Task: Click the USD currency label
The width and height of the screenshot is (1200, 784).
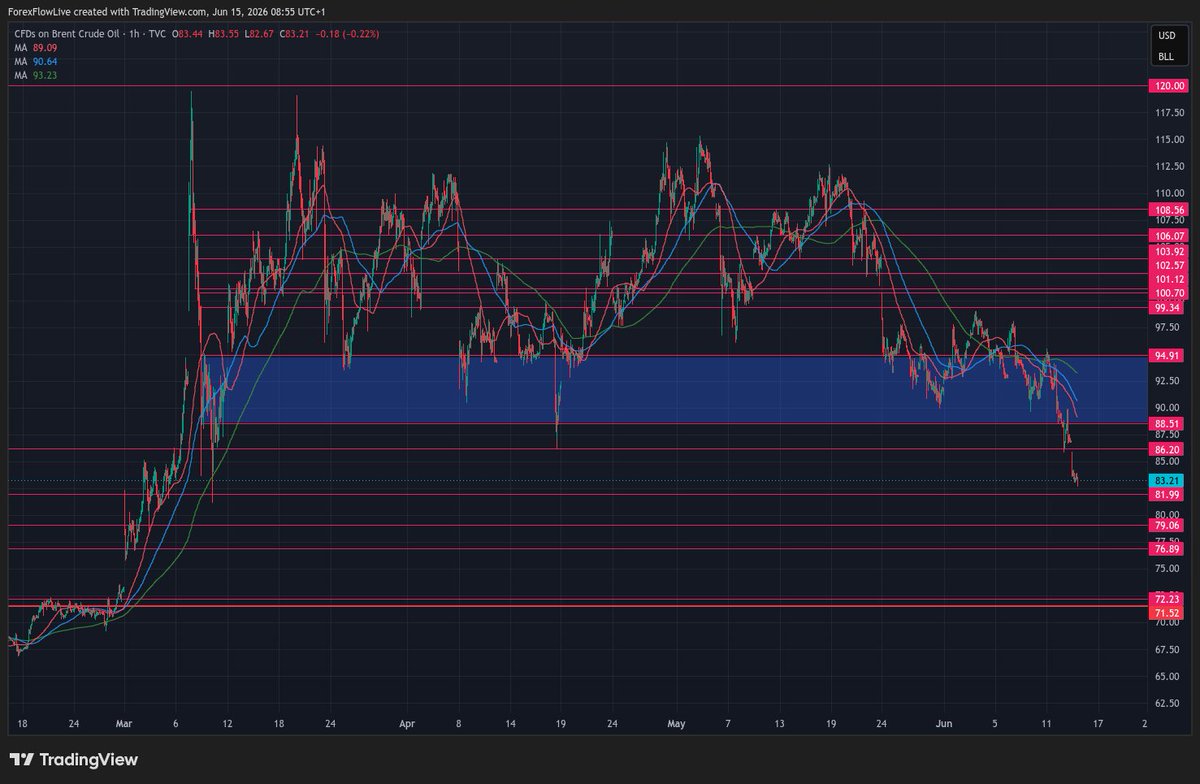Action: 1166,35
